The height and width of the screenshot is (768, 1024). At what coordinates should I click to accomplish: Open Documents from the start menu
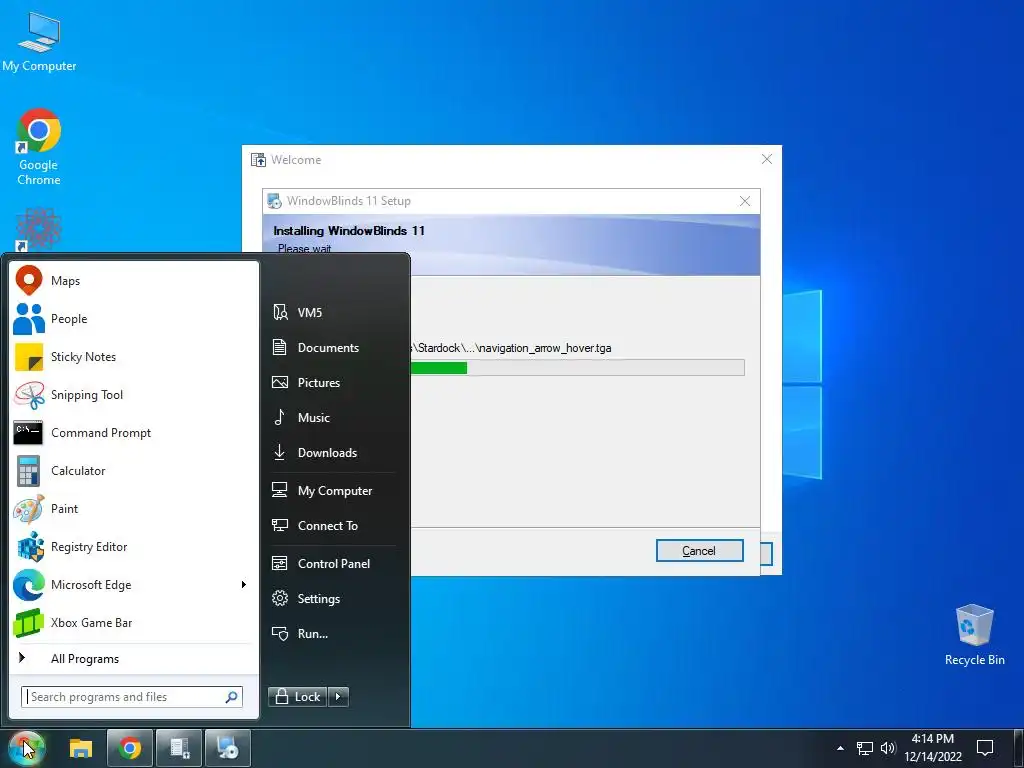coord(332,347)
